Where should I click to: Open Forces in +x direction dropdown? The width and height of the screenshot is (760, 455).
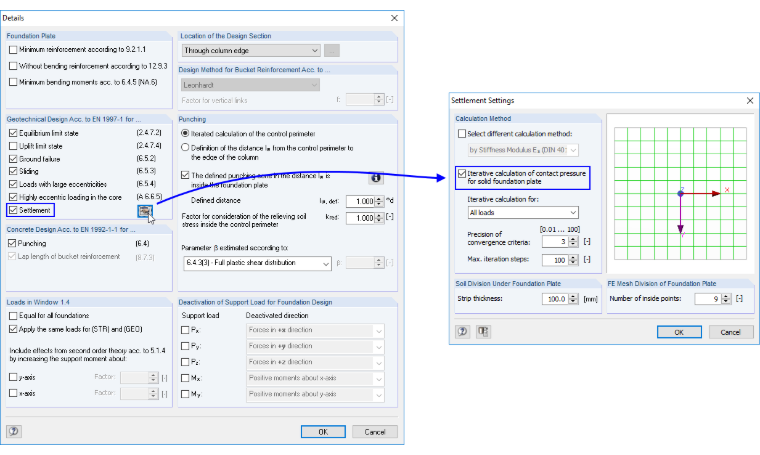tap(315, 330)
